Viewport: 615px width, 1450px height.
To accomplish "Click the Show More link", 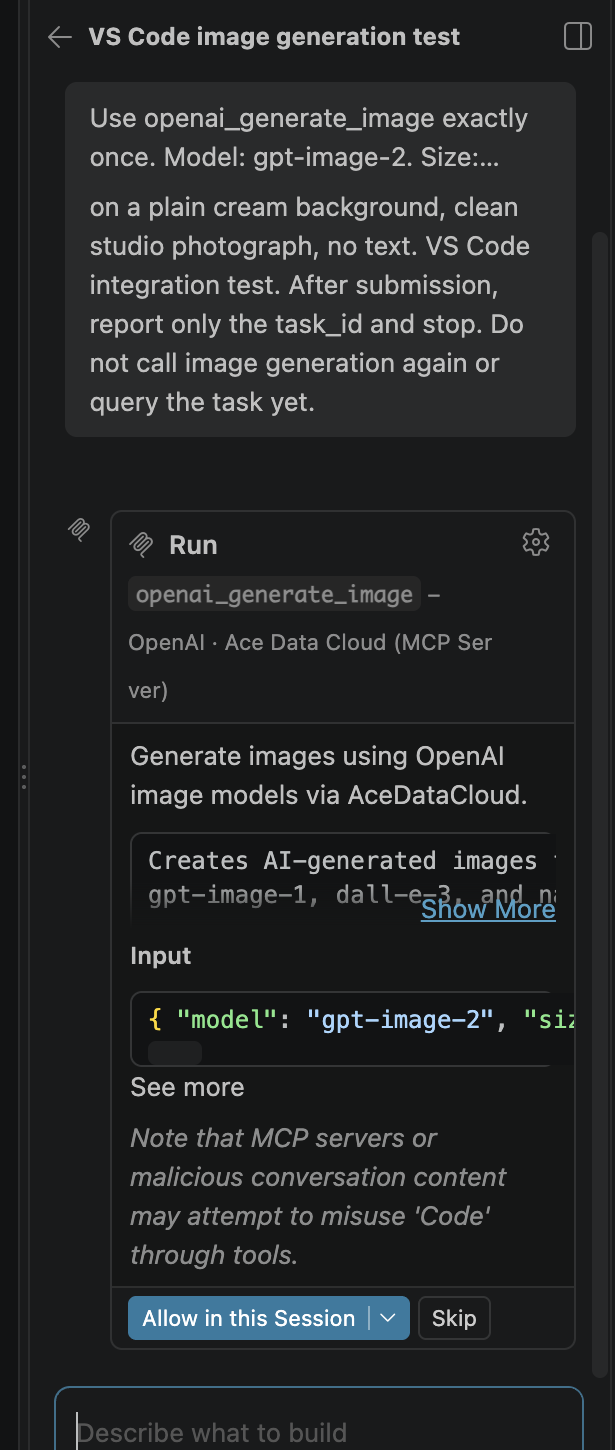I will 488,908.
